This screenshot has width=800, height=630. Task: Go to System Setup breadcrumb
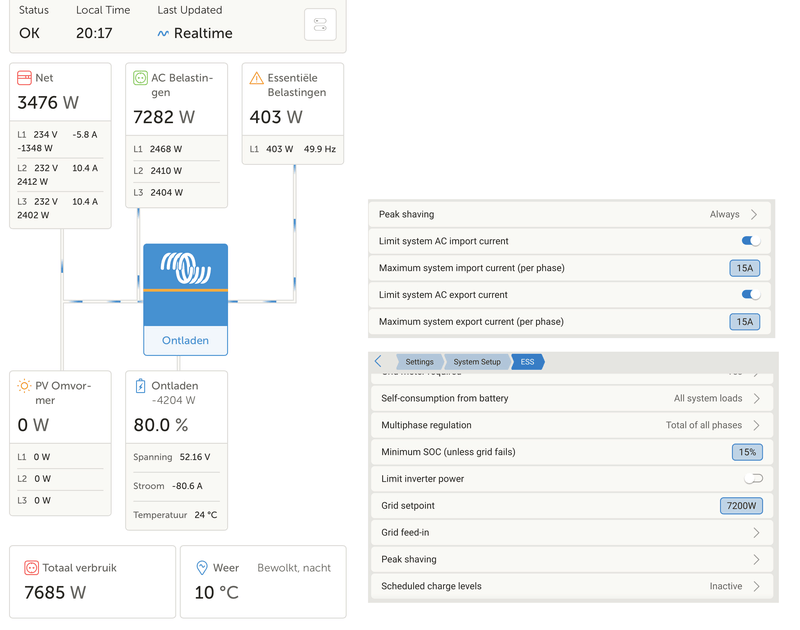coord(476,362)
